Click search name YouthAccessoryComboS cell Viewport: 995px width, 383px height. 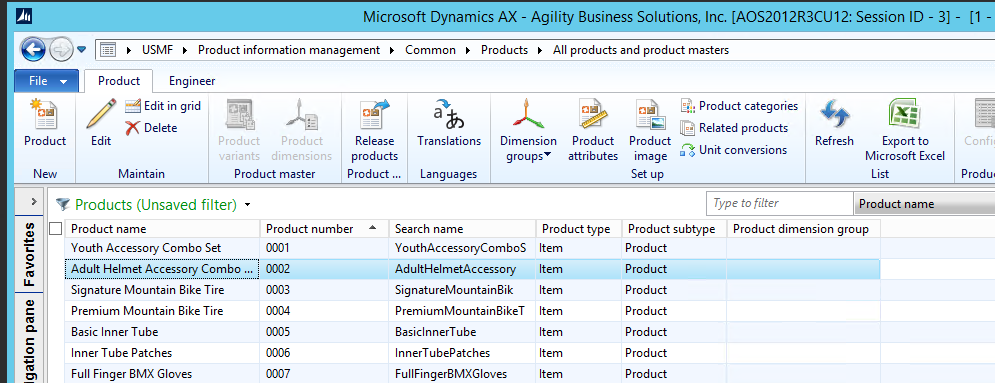point(463,248)
